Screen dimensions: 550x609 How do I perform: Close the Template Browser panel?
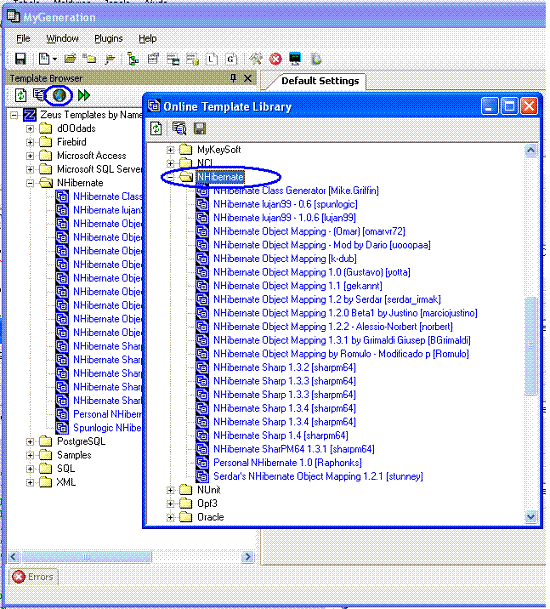(247, 78)
